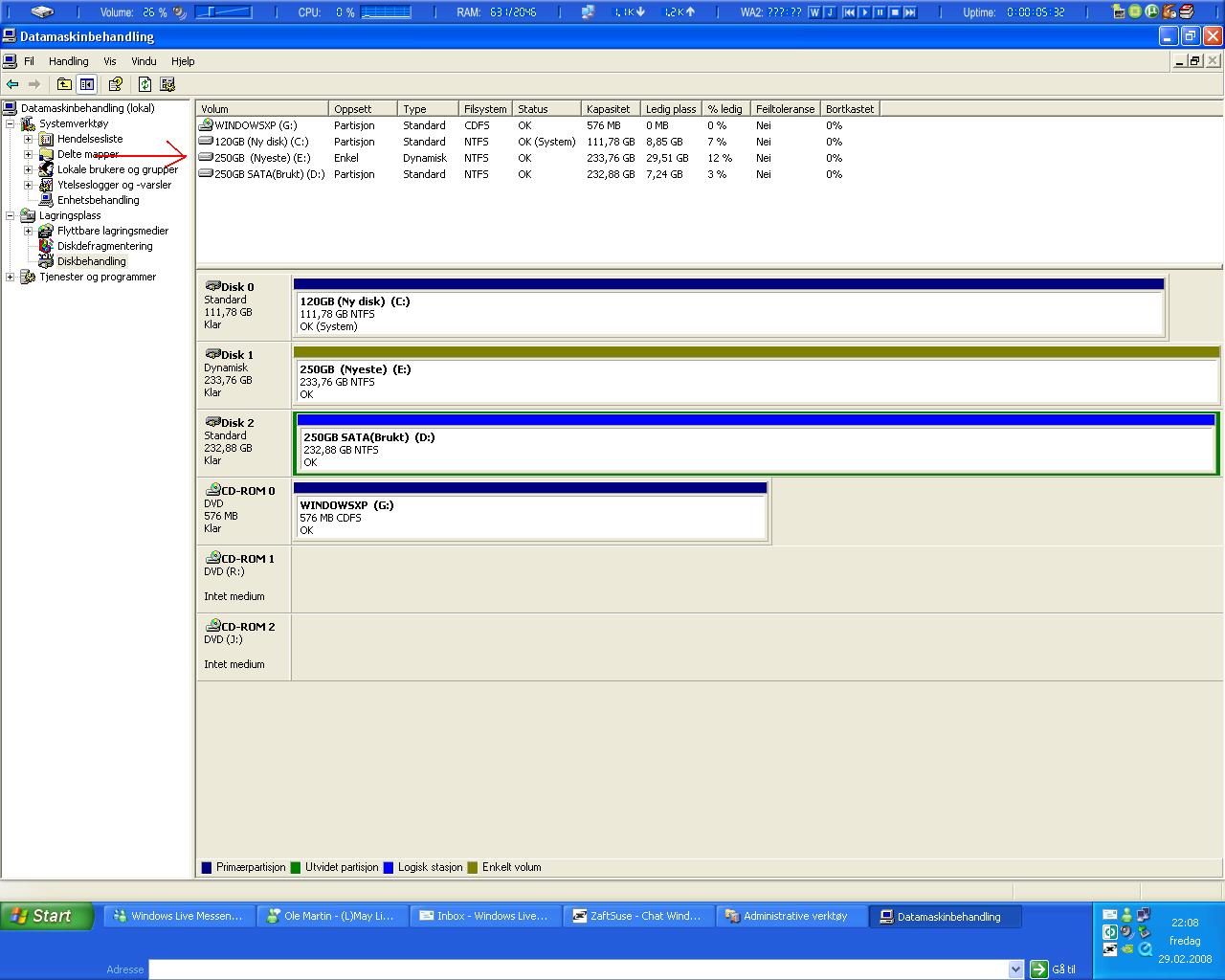Expand the Hendelsesliste node
The image size is (1225, 980).
[x=29, y=139]
